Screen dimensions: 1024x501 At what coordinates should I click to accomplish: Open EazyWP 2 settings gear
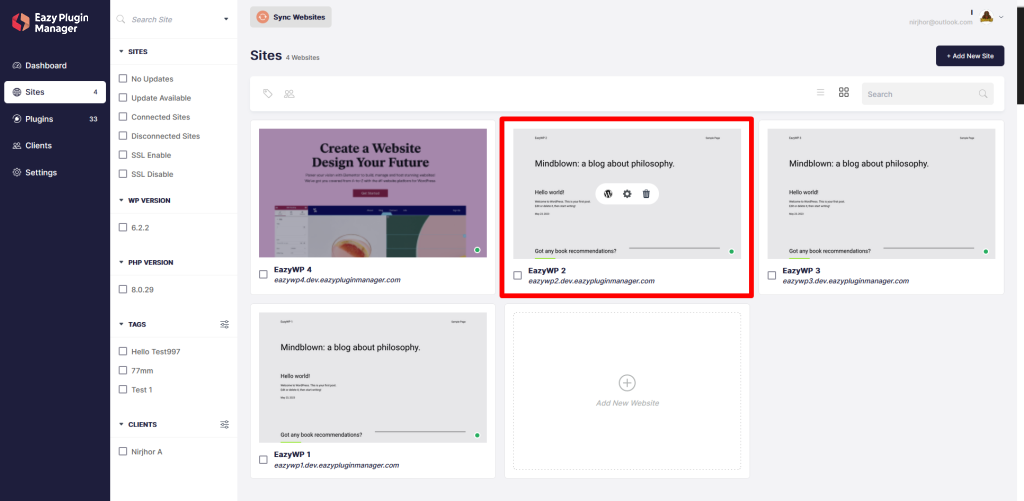point(627,193)
